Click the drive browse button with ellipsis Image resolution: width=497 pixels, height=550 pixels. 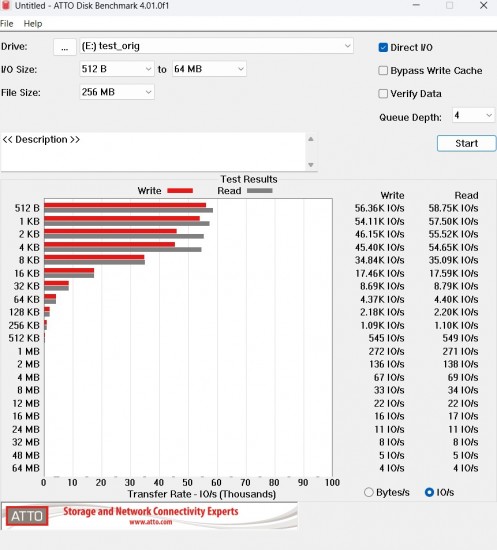click(x=65, y=47)
